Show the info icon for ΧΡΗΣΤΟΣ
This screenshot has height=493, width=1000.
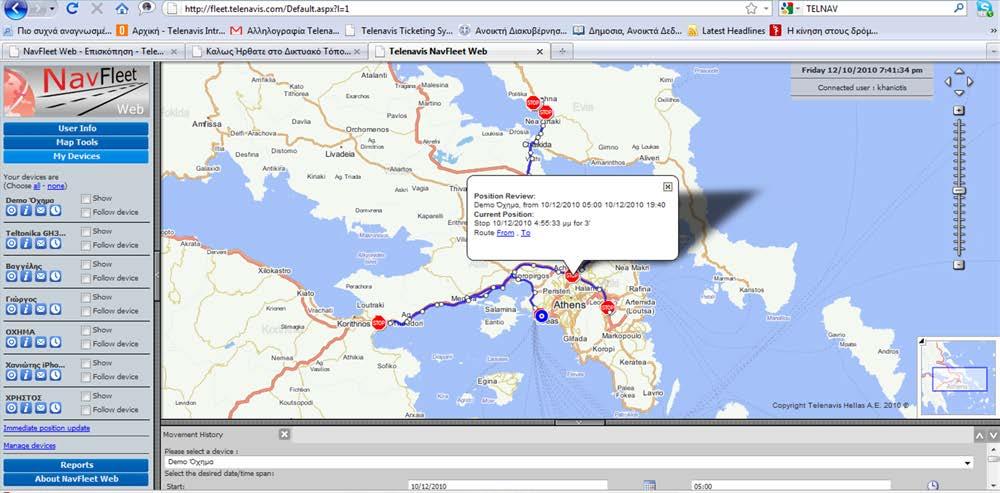tap(26, 408)
